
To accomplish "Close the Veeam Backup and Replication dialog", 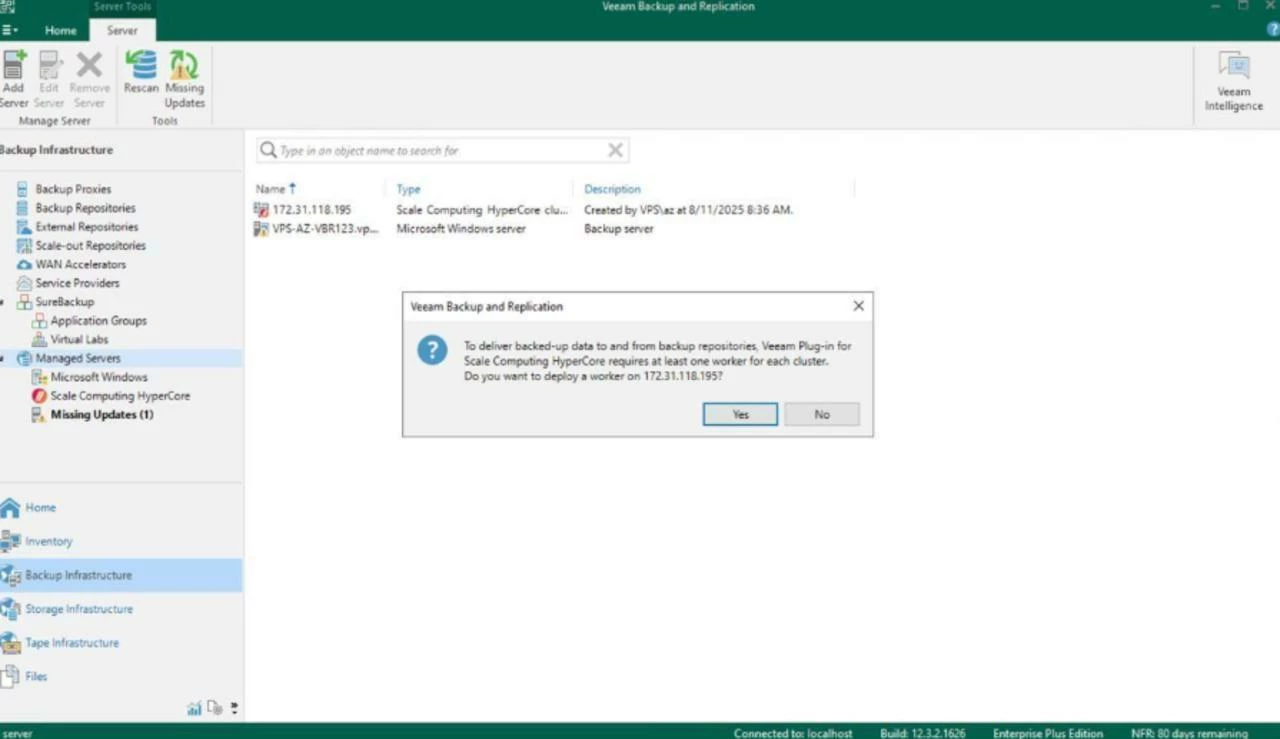I will coord(858,306).
